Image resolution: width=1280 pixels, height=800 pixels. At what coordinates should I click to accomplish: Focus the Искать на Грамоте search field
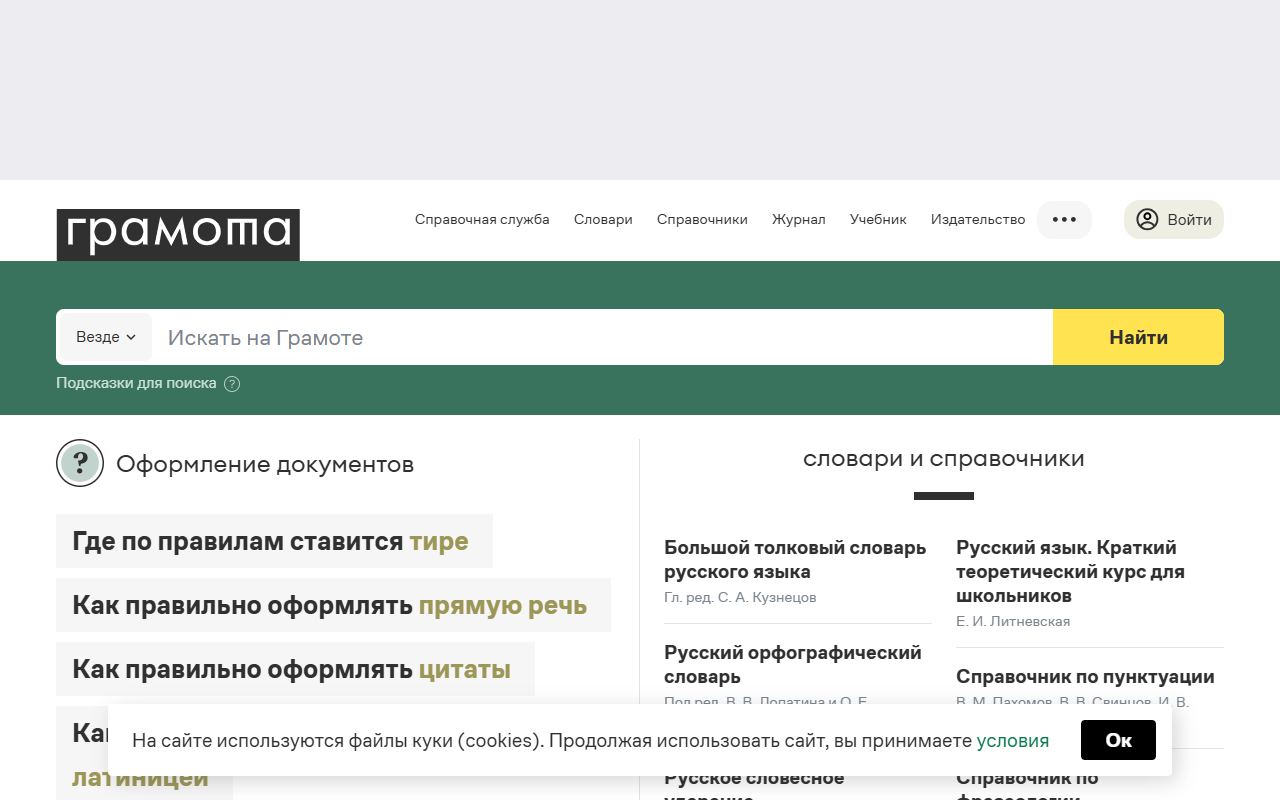[x=602, y=337]
